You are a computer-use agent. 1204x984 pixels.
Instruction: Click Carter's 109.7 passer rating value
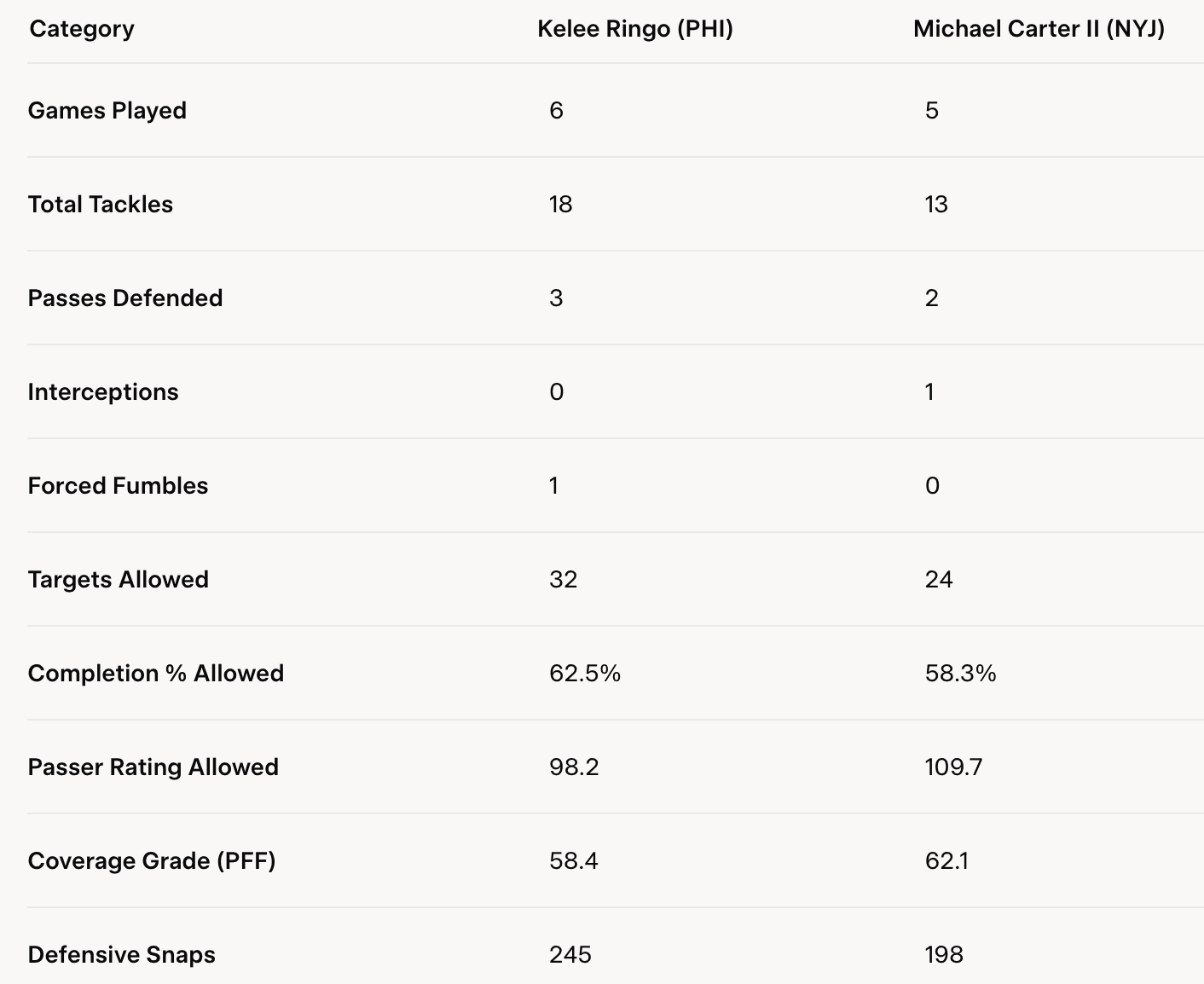953,767
